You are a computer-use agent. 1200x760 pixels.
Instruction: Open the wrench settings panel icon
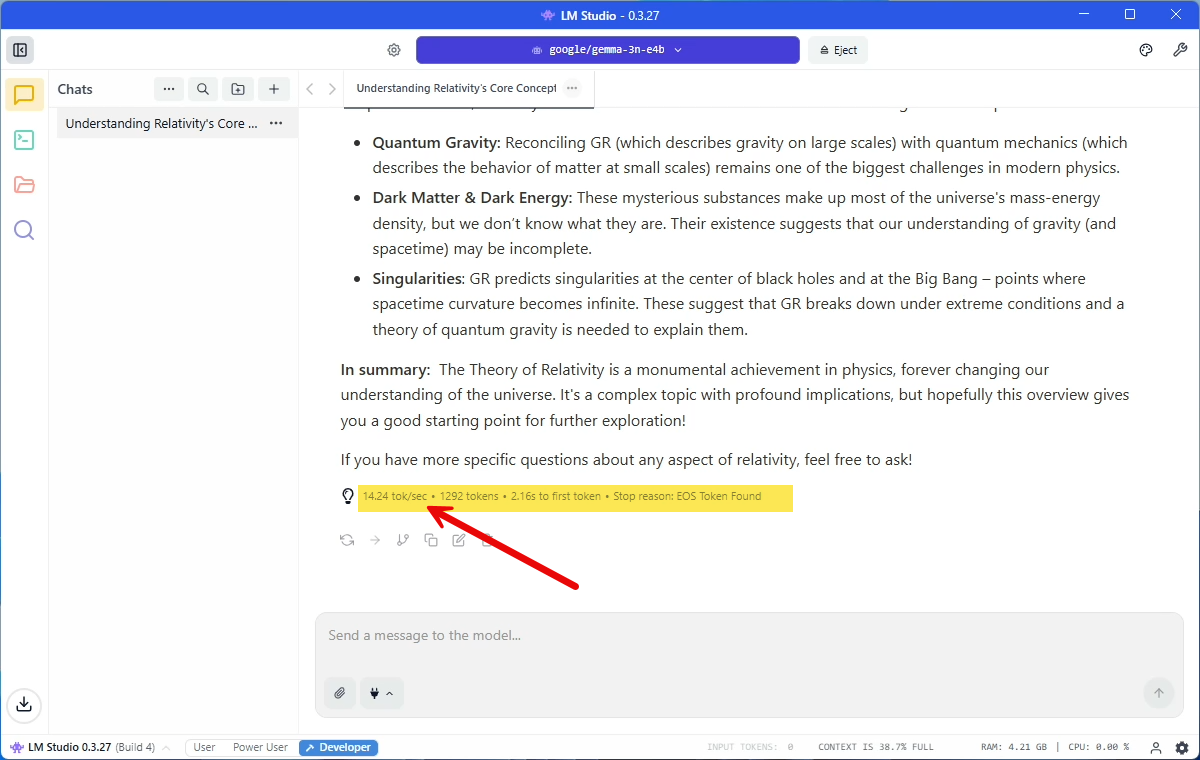point(1180,50)
